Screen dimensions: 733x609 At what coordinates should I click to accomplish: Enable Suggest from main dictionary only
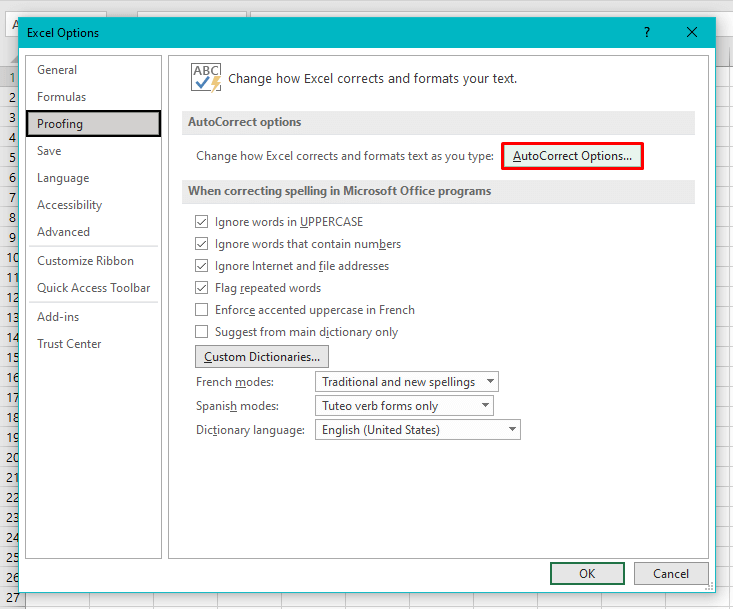coord(201,331)
